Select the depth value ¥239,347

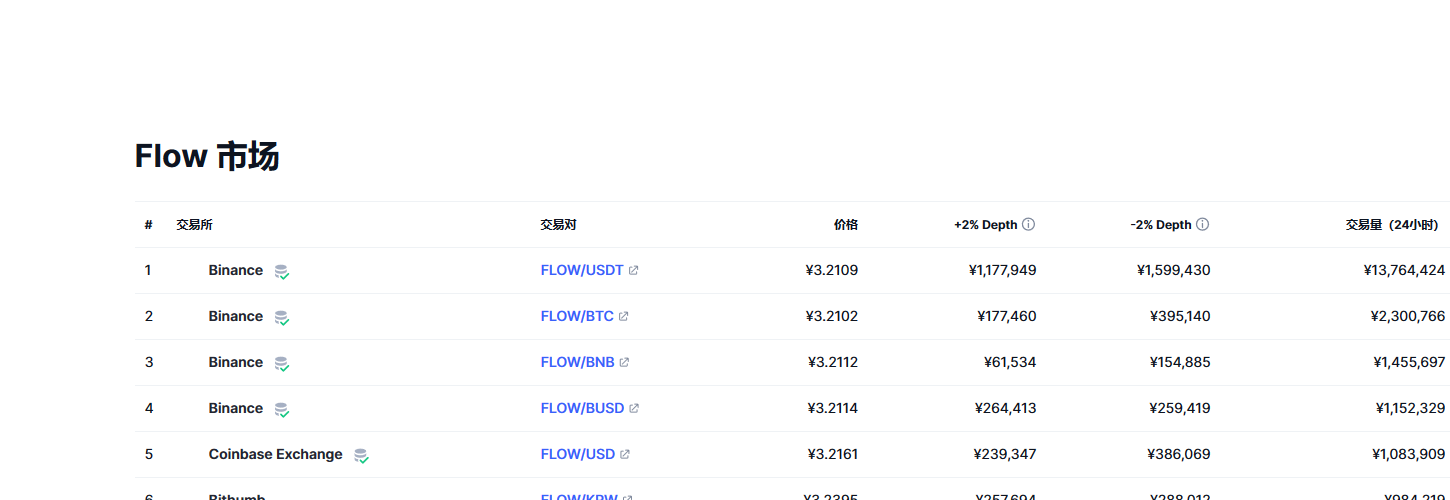(1005, 454)
